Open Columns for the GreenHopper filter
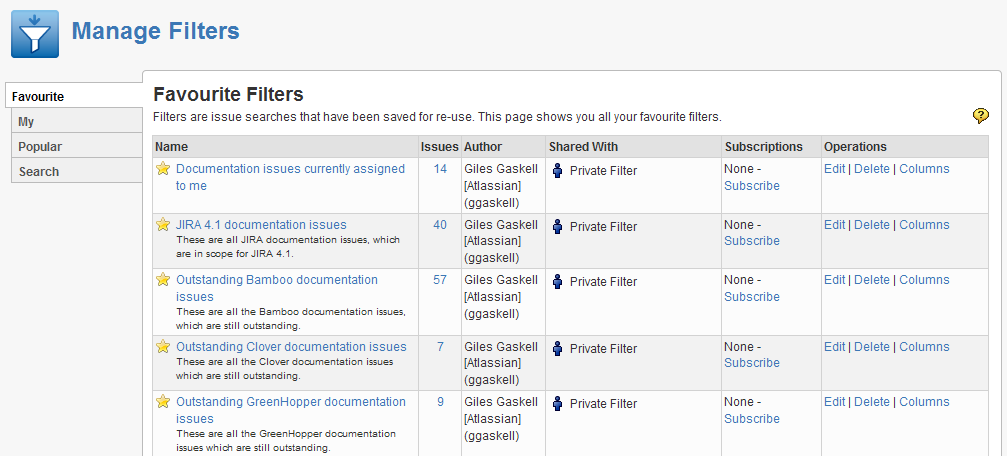The image size is (1007, 456). pos(924,402)
